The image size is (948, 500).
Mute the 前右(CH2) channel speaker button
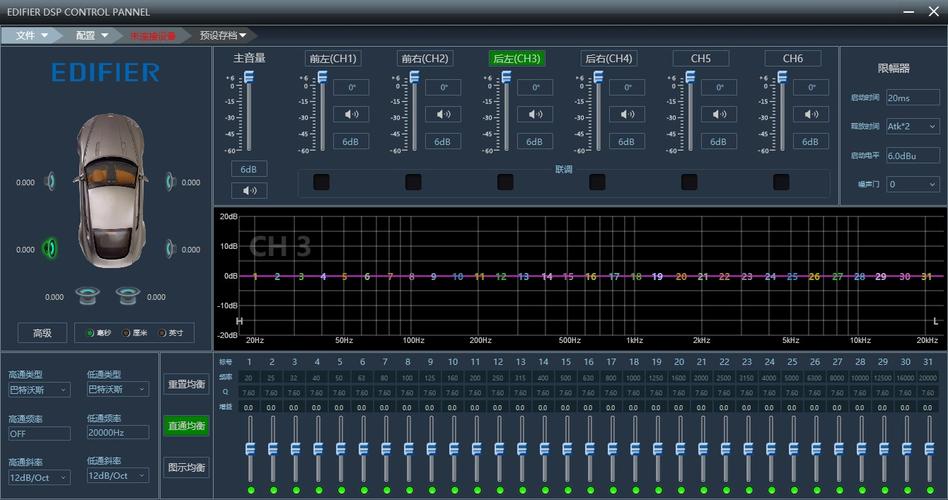(443, 114)
